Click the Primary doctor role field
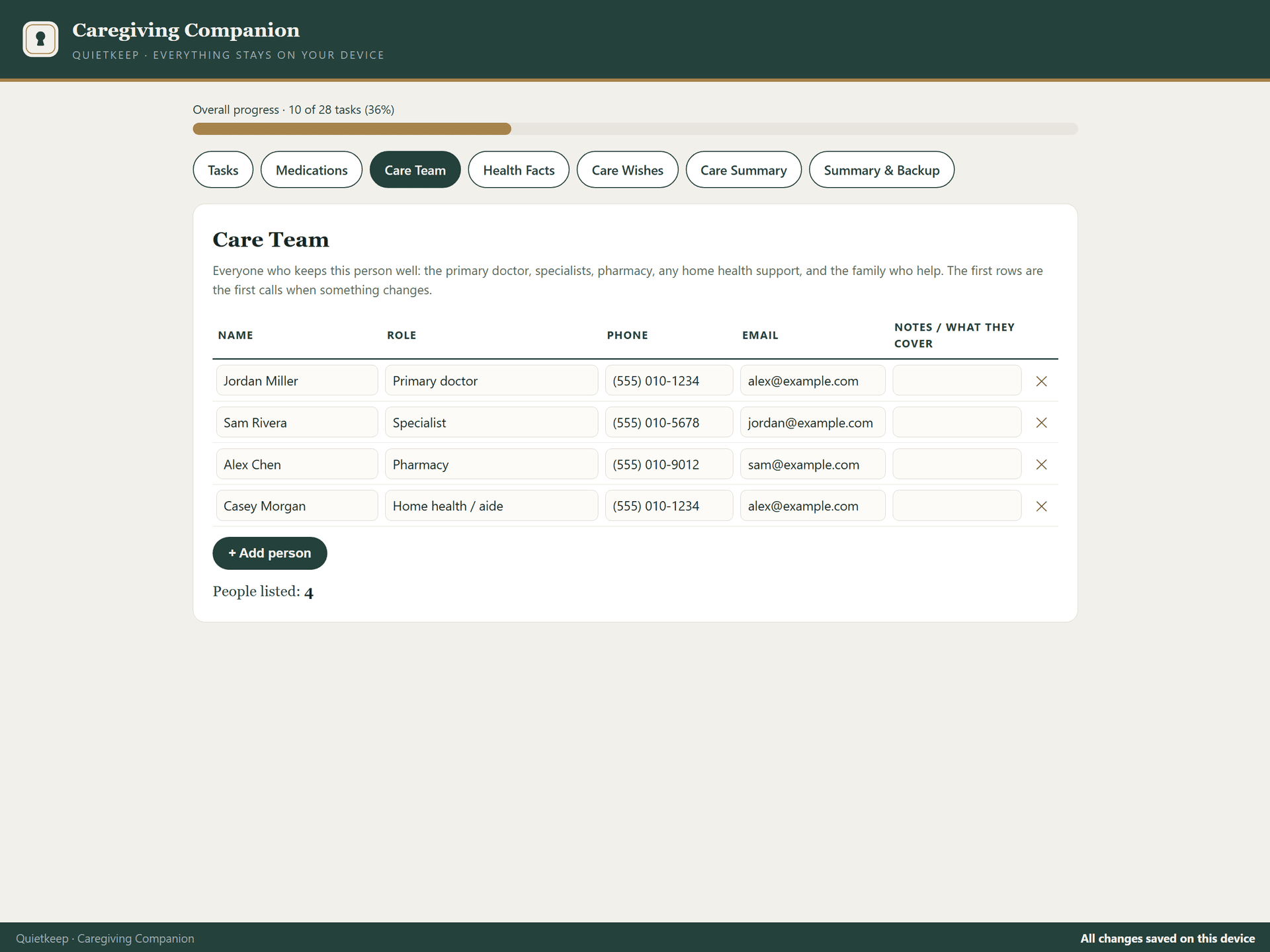1270x952 pixels. tap(491, 381)
